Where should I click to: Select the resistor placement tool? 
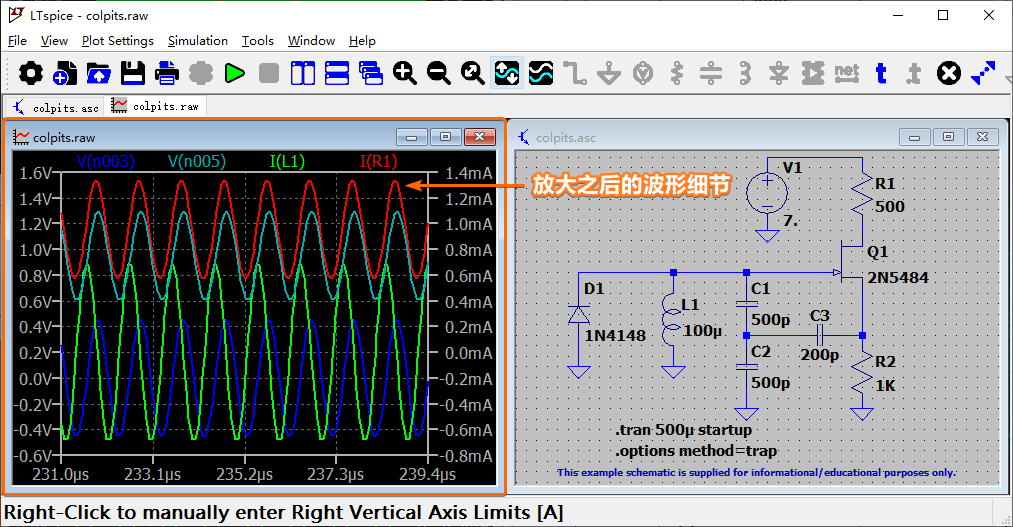pos(676,73)
